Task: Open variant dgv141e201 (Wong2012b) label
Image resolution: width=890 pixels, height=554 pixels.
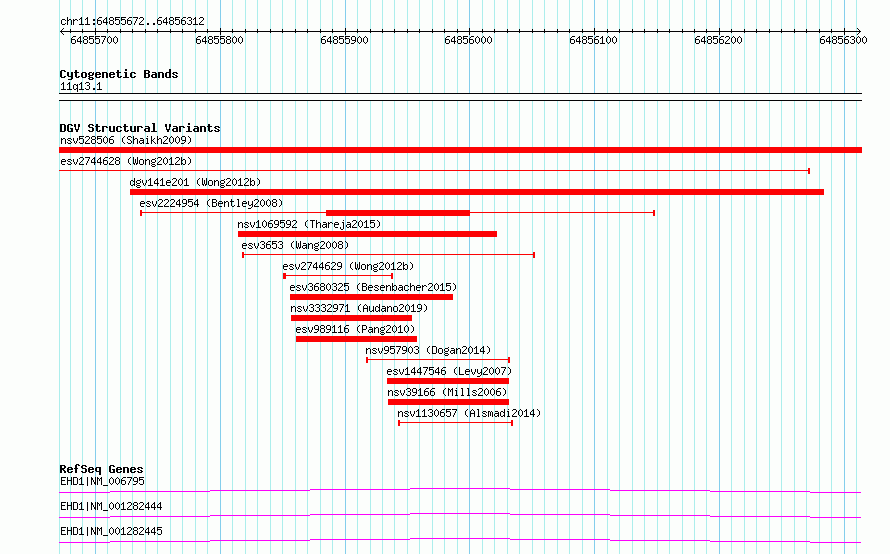Action: tap(195, 182)
